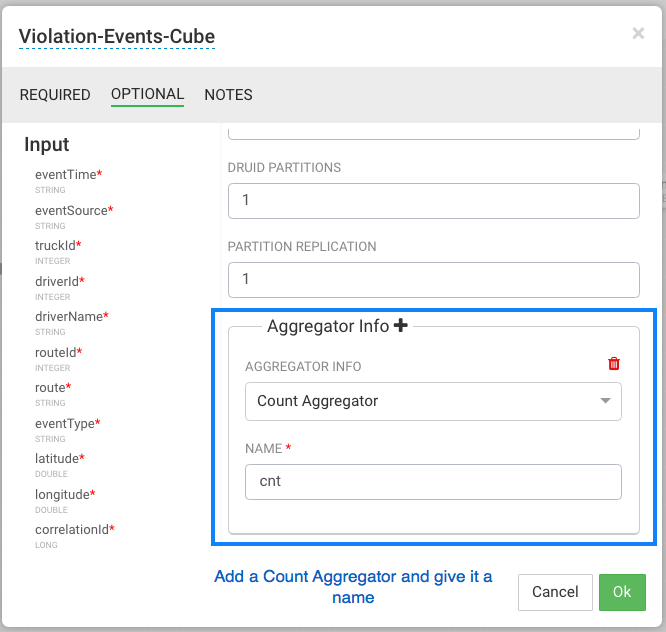666x632 pixels.
Task: Click the Cancel button
Action: tap(555, 592)
